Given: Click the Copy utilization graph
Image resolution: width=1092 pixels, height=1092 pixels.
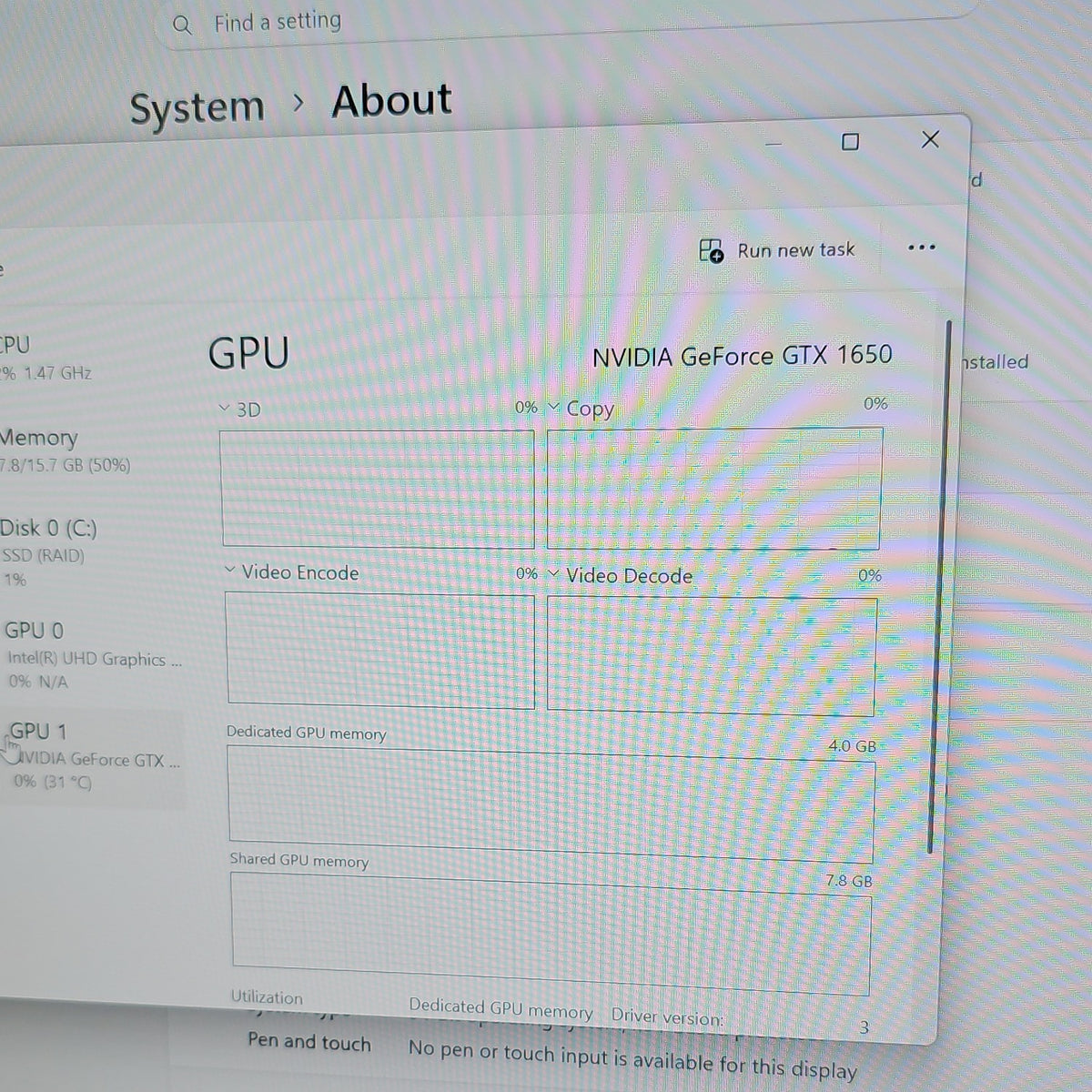Looking at the screenshot, I should [x=714, y=489].
